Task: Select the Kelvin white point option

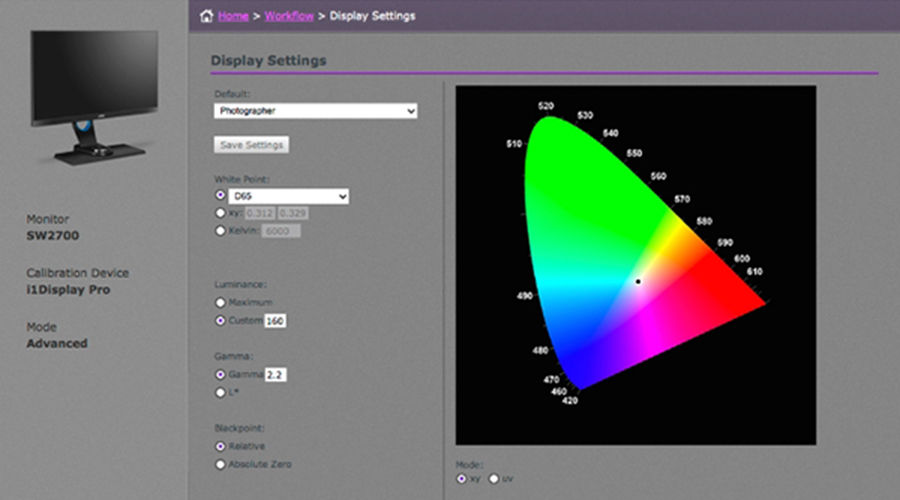Action: coord(220,231)
